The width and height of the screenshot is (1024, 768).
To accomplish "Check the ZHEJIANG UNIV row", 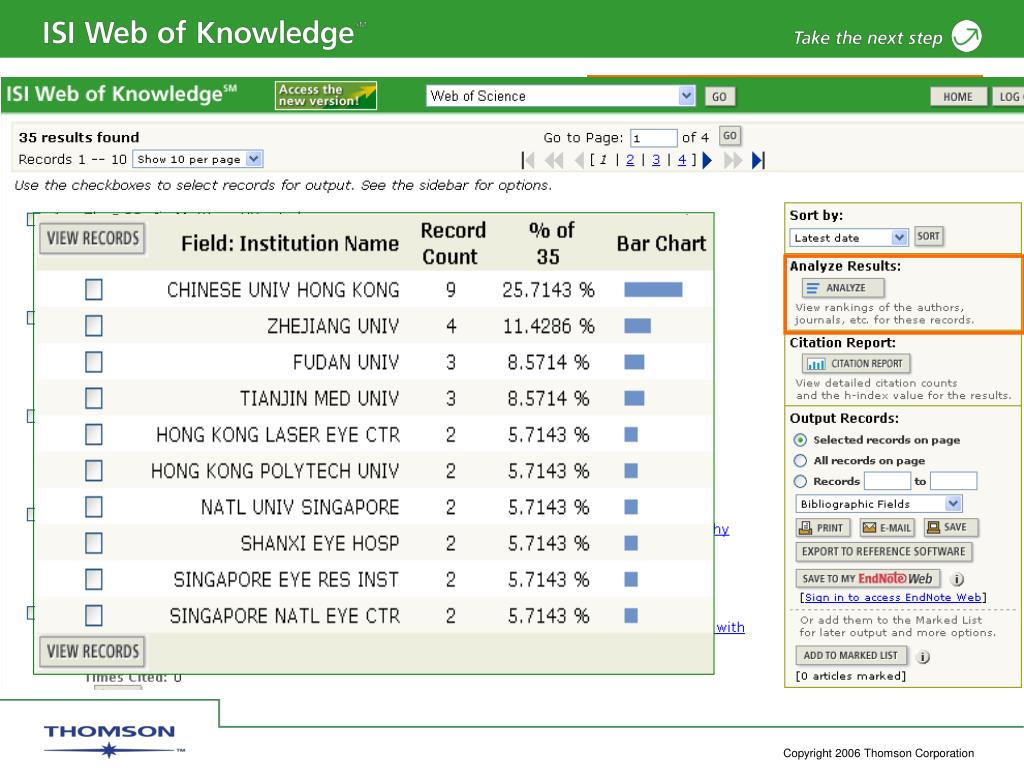I will (94, 325).
